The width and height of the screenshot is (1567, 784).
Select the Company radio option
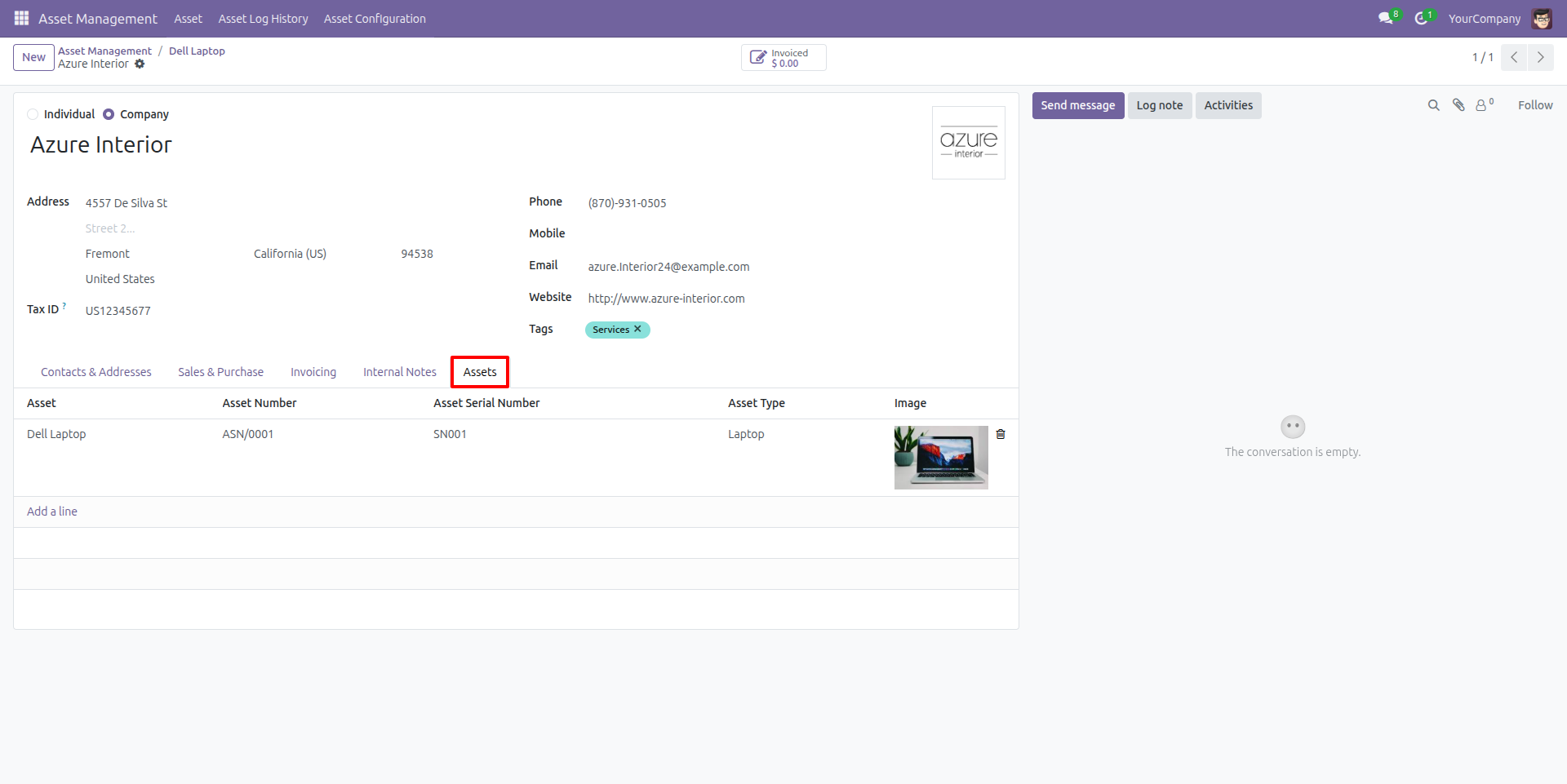click(x=109, y=114)
